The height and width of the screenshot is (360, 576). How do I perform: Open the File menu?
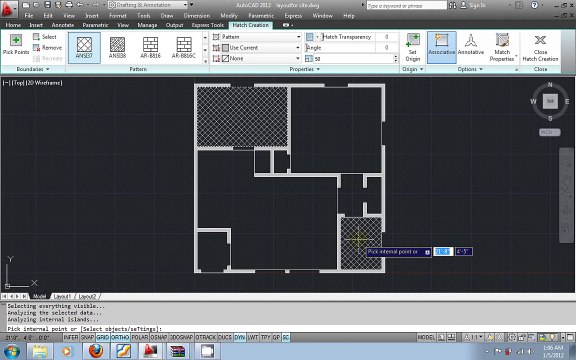pyautogui.click(x=29, y=16)
